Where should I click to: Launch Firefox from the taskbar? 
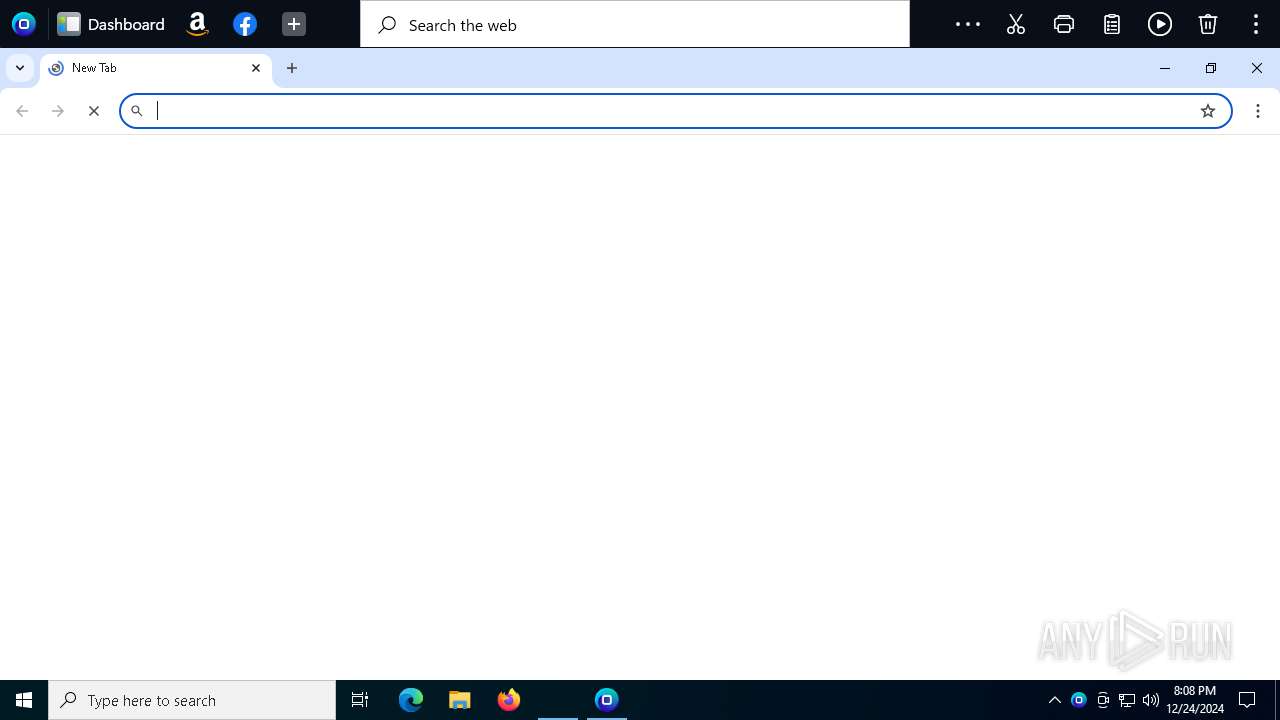point(509,700)
